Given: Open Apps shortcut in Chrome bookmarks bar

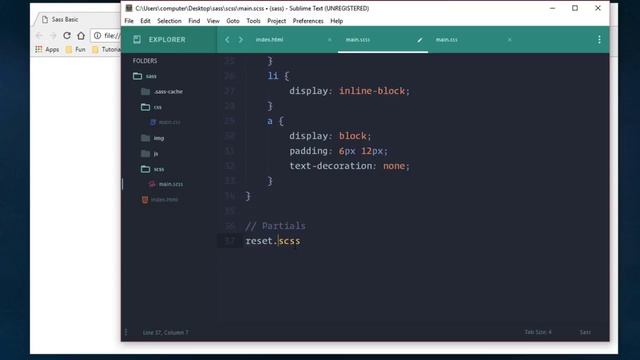Looking at the screenshot, I should [47, 49].
